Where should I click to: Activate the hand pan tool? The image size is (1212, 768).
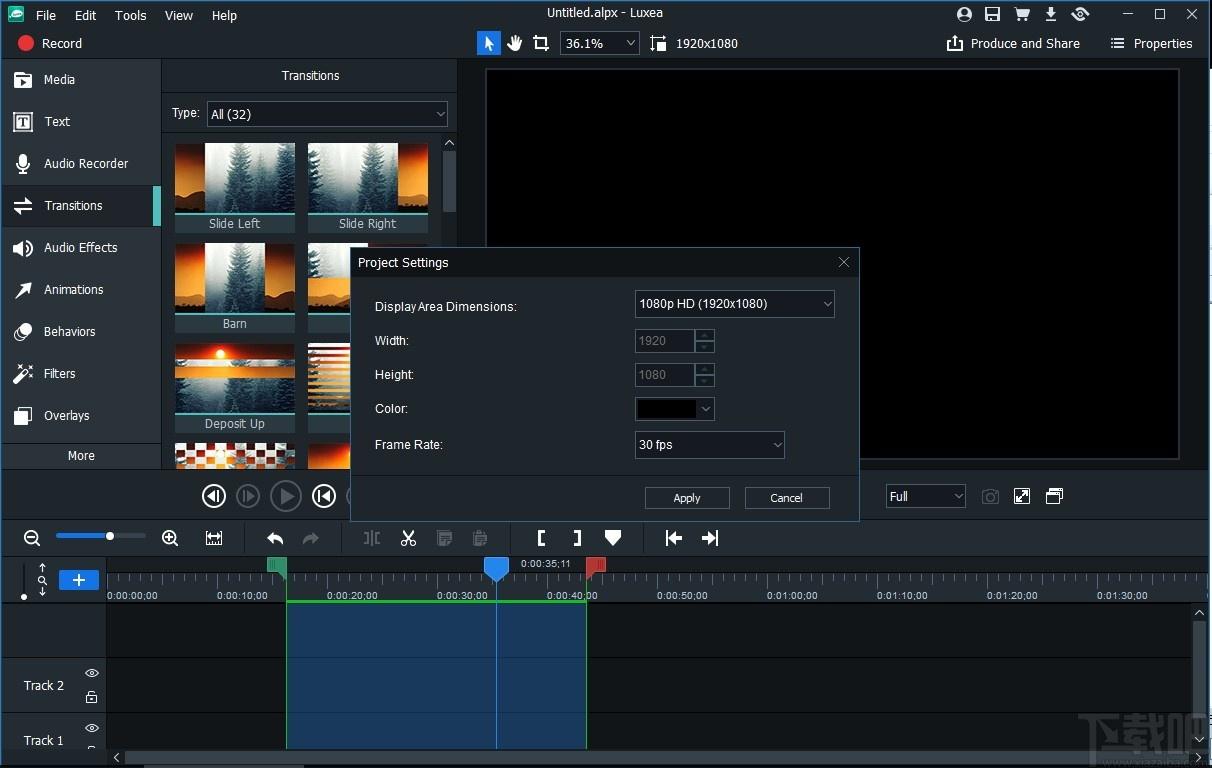point(515,43)
